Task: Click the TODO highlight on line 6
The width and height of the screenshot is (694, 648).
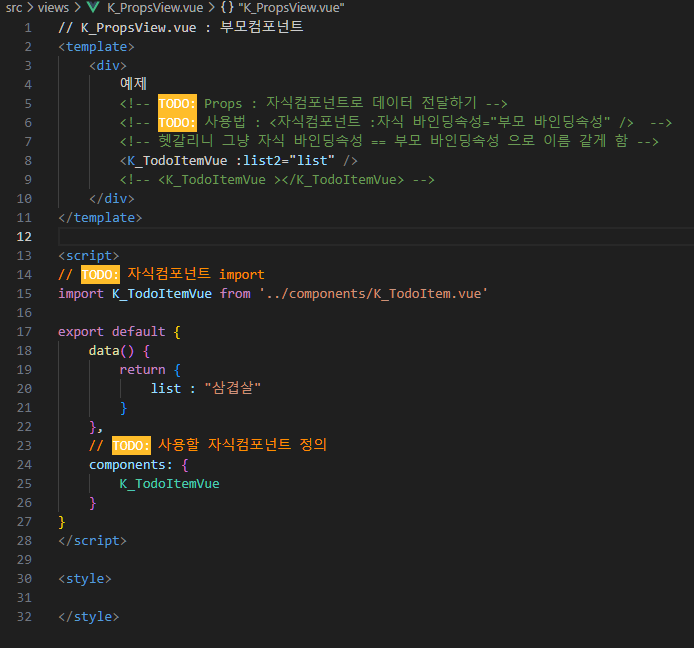Action: tap(177, 123)
